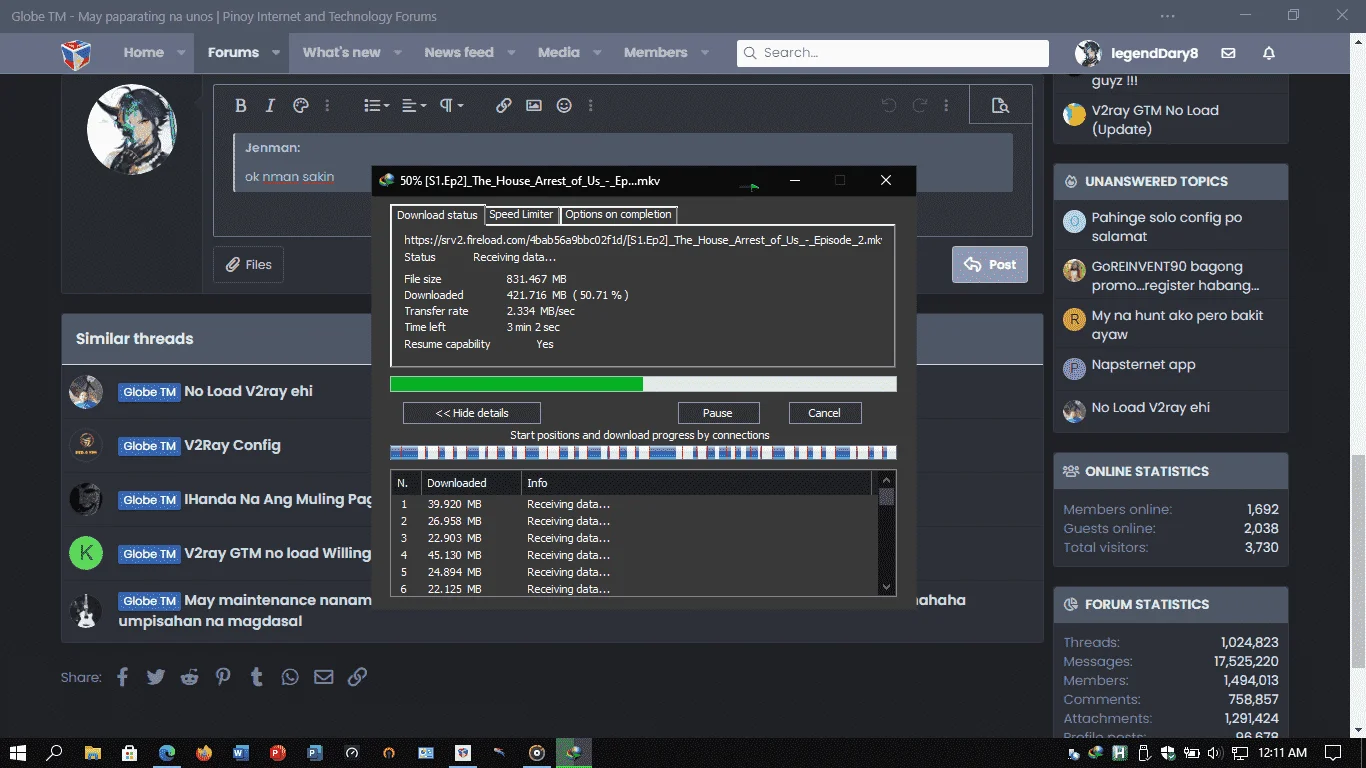The height and width of the screenshot is (768, 1366).
Task: Click the browser page scrollbar
Action: click(x=1358, y=561)
